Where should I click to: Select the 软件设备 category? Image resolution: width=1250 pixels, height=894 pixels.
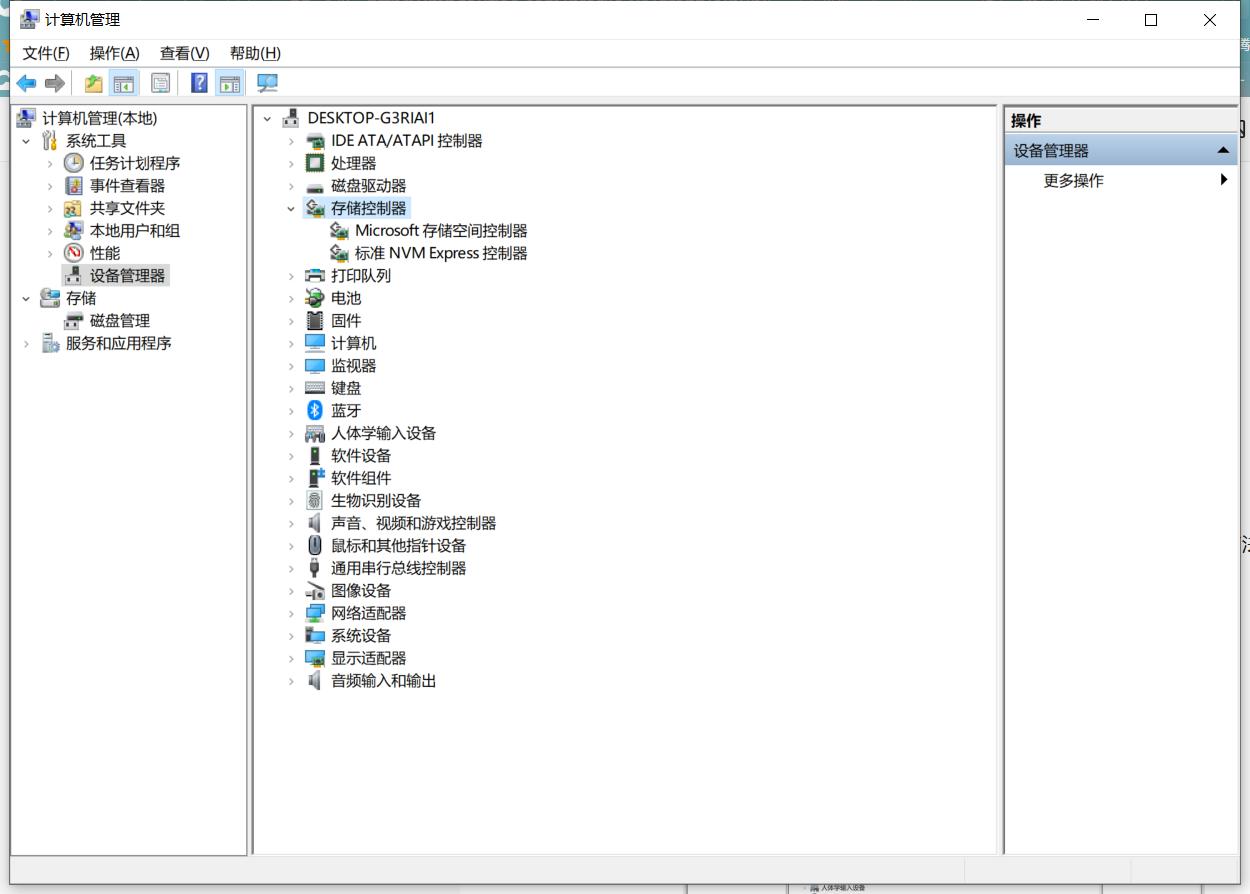pyautogui.click(x=361, y=456)
